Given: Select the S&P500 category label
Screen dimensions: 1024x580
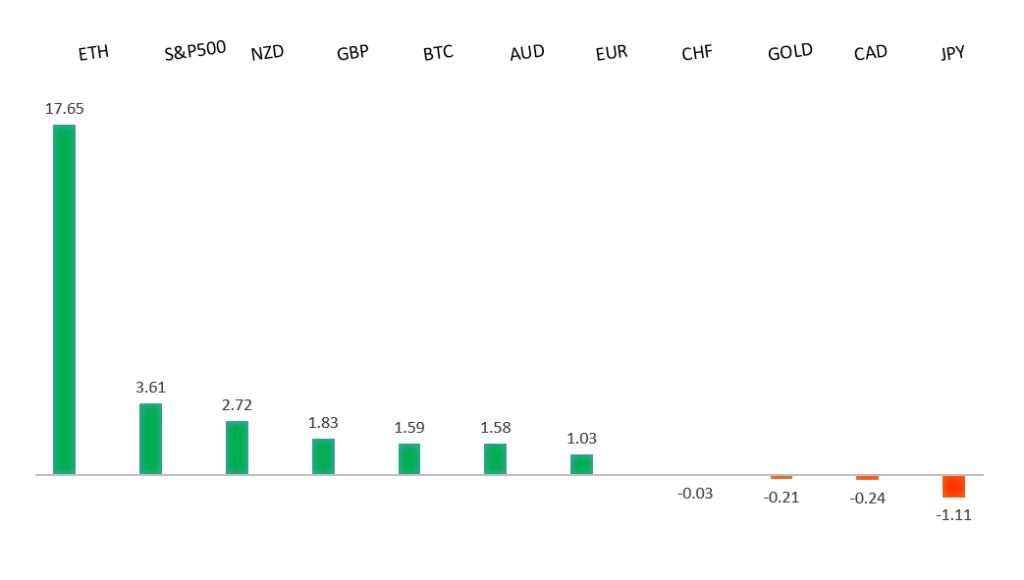Looking at the screenshot, I should click(195, 51).
